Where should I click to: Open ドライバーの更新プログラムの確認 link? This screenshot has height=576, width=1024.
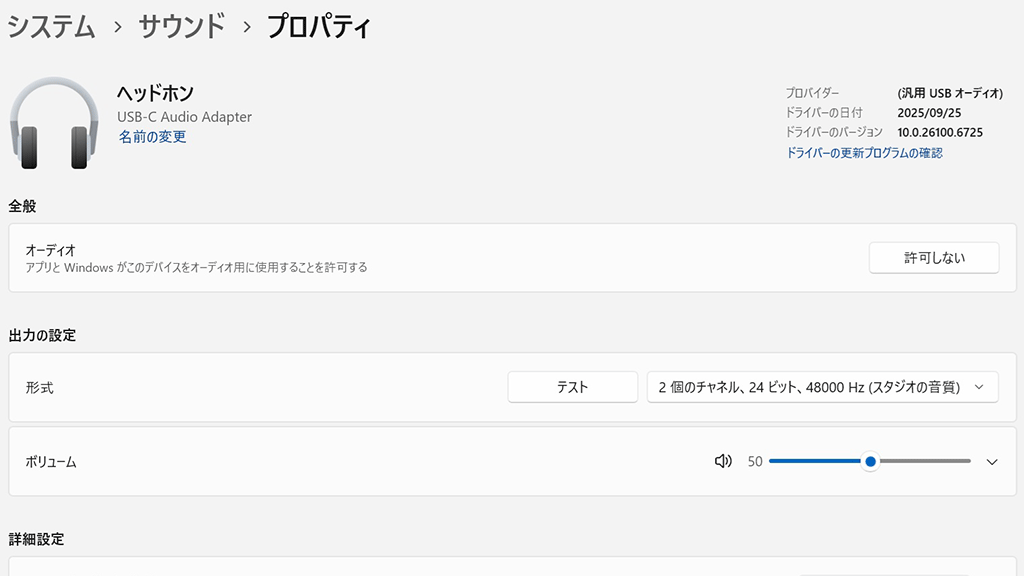coord(864,153)
